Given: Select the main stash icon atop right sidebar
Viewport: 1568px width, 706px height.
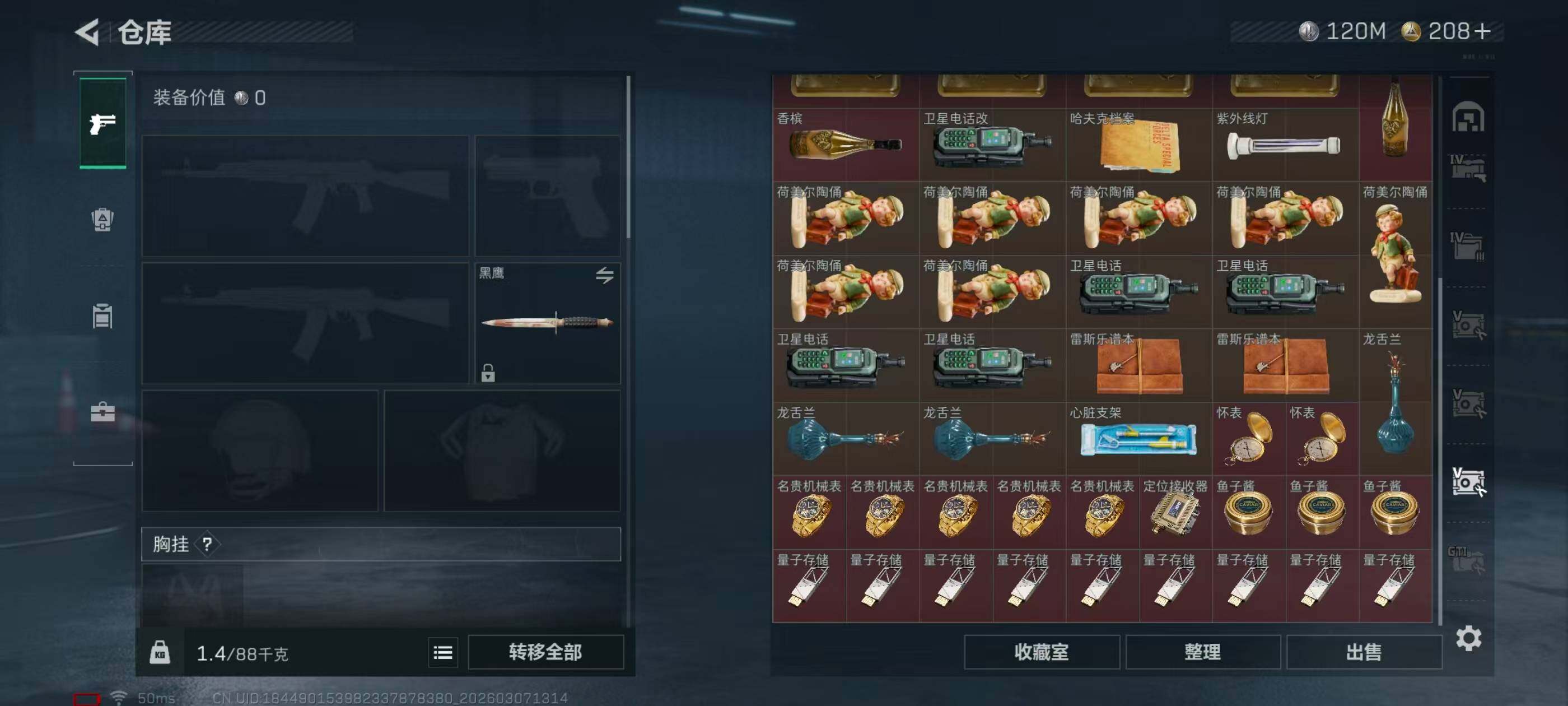Looking at the screenshot, I should 1468,117.
